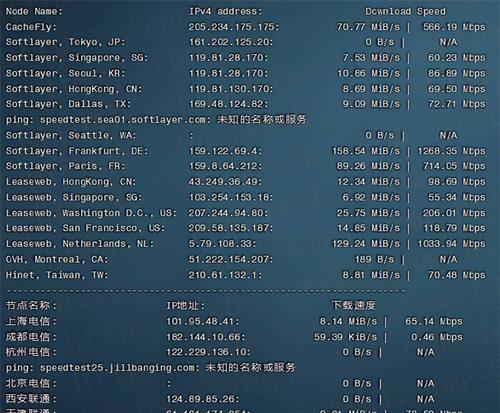
Task: Select the Download Speed column header
Action: tap(405, 12)
